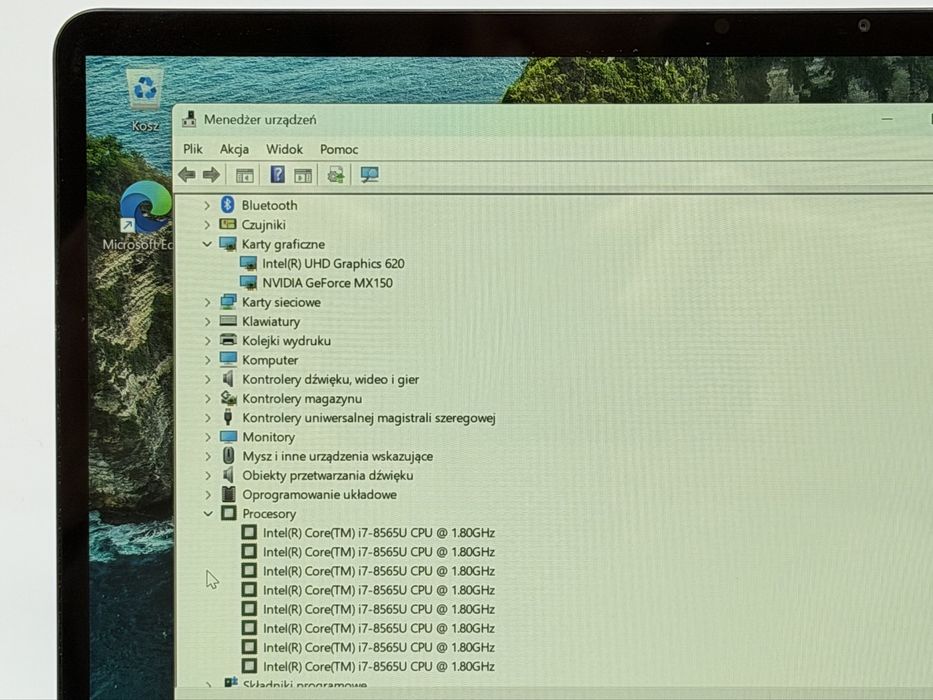Click the Karty sieciowe network adapter icon
933x700 pixels.
tap(228, 302)
